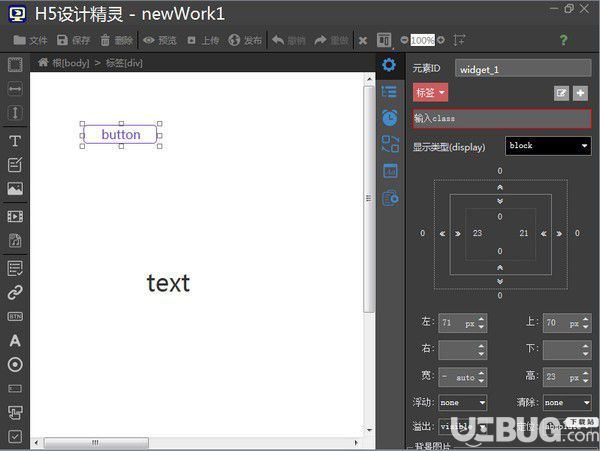Click the 100% zoom value field
Viewport: 600px width, 451px height.
coord(422,40)
